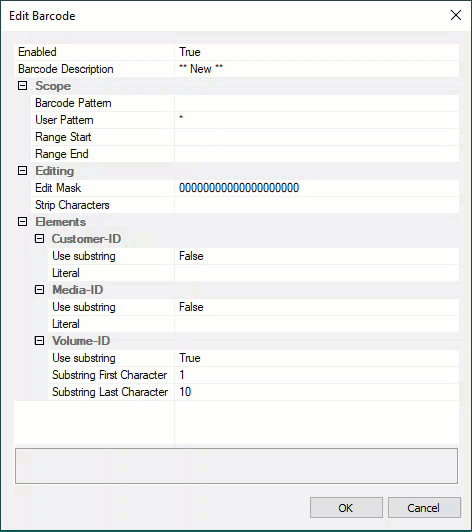This screenshot has width=472, height=532.
Task: Select Customer-ID Use substring label
Action: click(84, 256)
